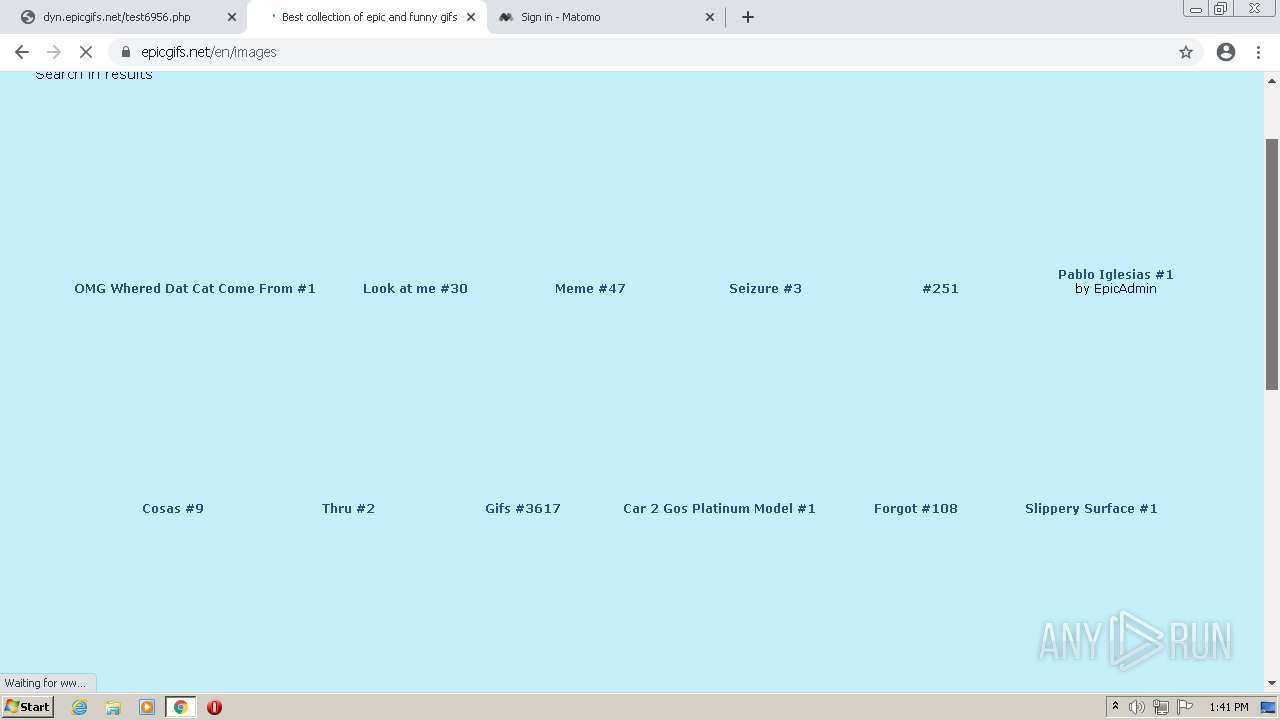The height and width of the screenshot is (720, 1280).
Task: Open the Look at me #30 gif
Action: (x=415, y=288)
